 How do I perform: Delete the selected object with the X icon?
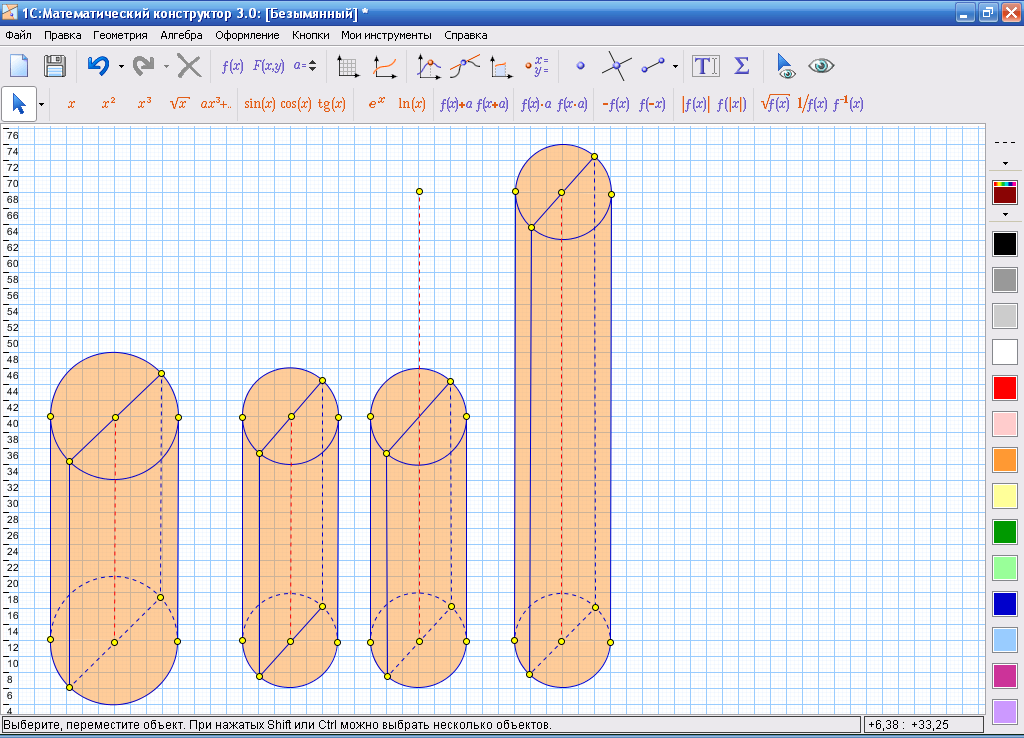[189, 66]
